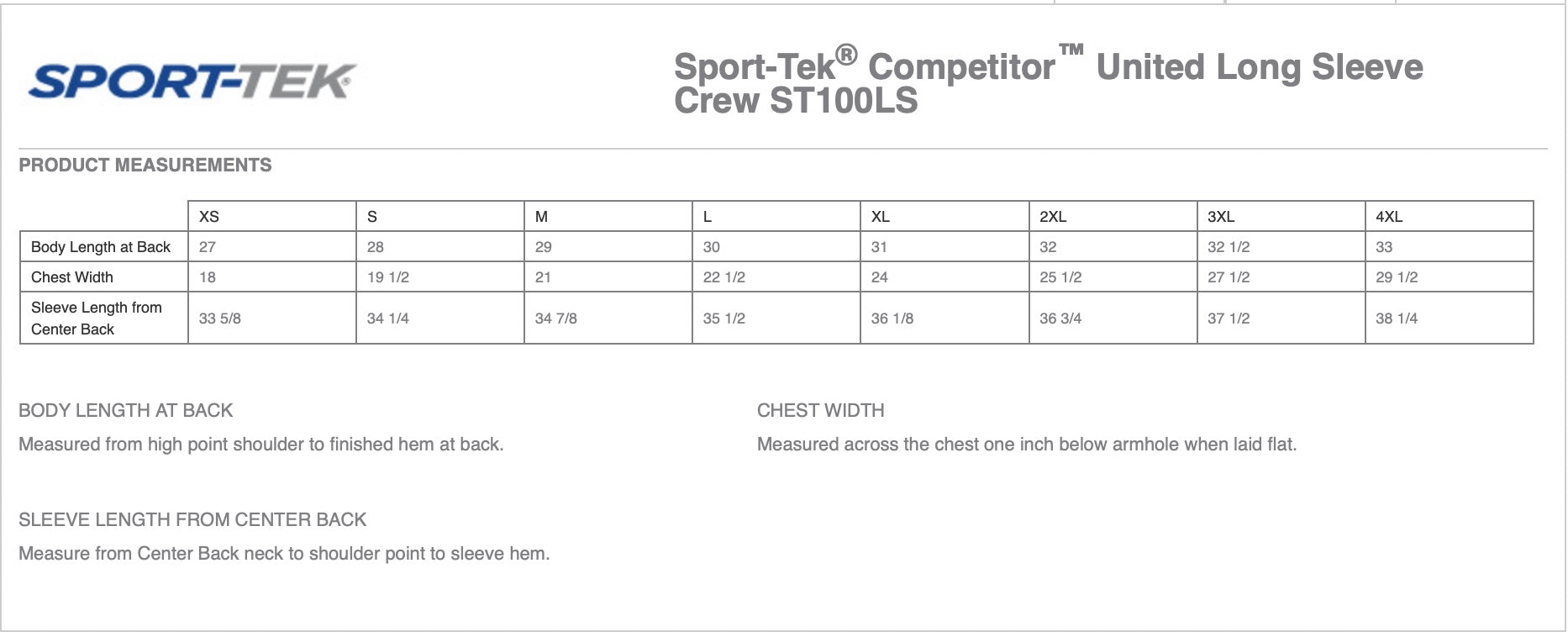Click the 36 1/8 sleeve length cell
1568x637 pixels.
[x=892, y=318]
